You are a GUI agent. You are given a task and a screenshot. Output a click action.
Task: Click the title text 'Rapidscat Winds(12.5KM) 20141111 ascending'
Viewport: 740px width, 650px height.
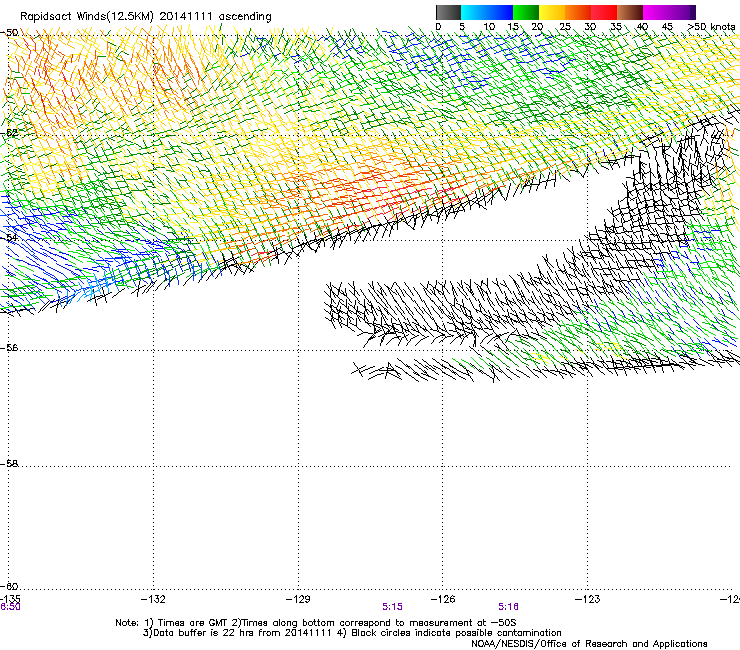pos(146,17)
